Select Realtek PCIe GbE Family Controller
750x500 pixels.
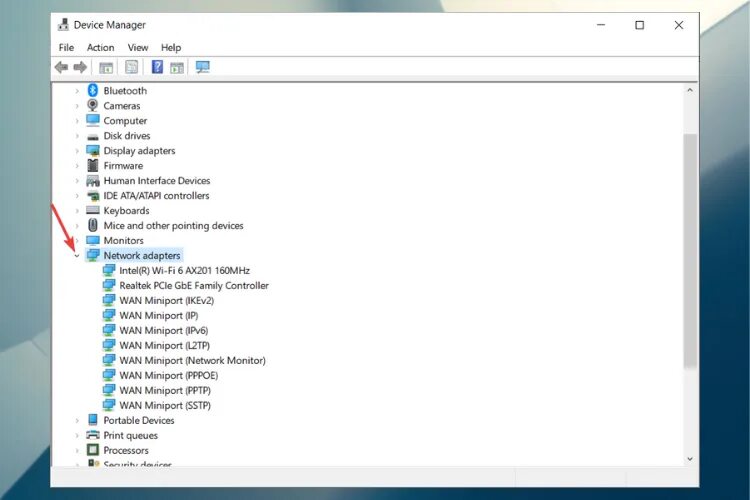(x=194, y=285)
